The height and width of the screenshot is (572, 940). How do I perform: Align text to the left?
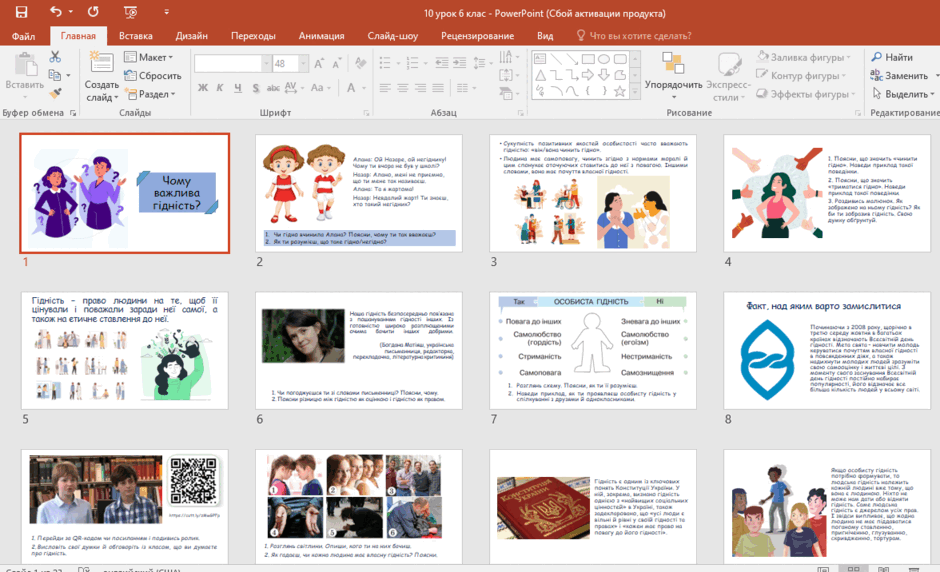click(385, 88)
